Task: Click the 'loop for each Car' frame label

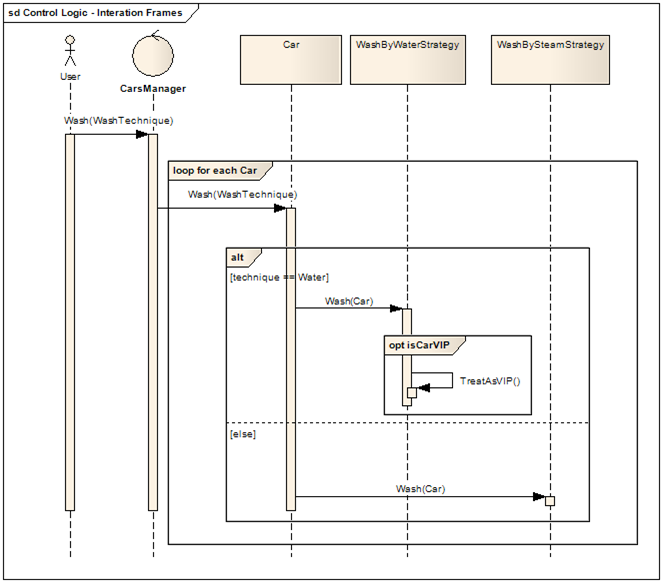Action: tap(215, 171)
